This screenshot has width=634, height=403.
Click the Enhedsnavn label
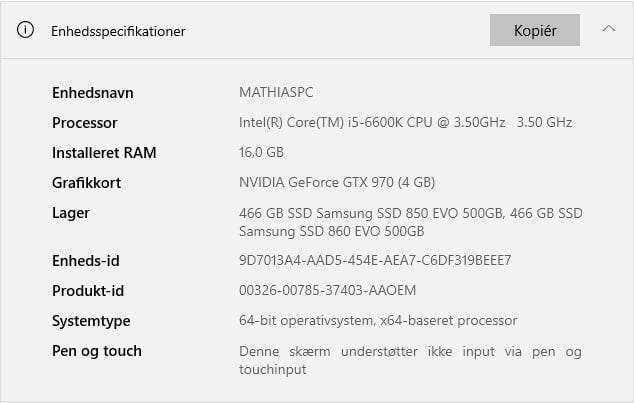[93, 93]
